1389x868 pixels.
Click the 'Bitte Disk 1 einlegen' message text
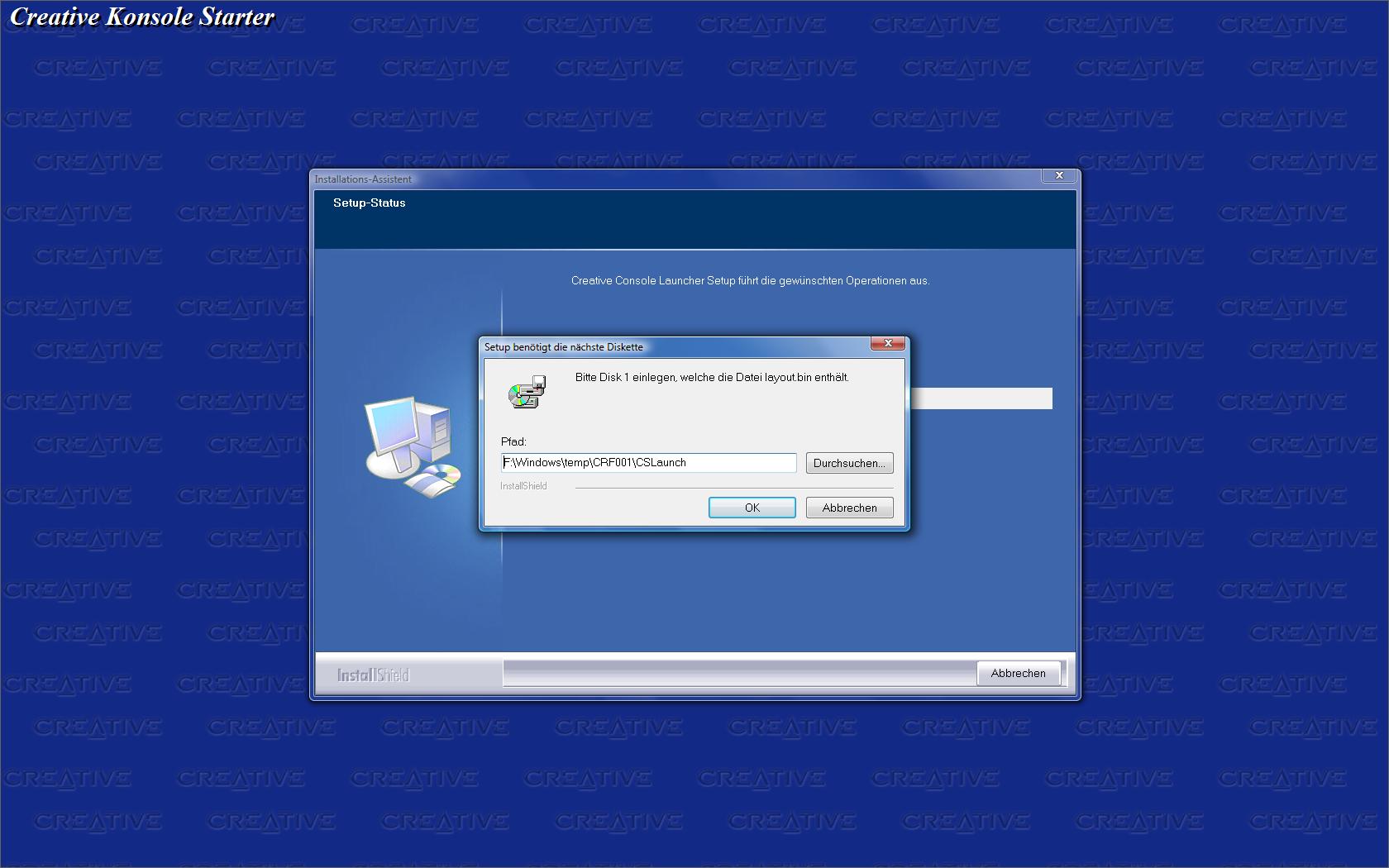[712, 377]
